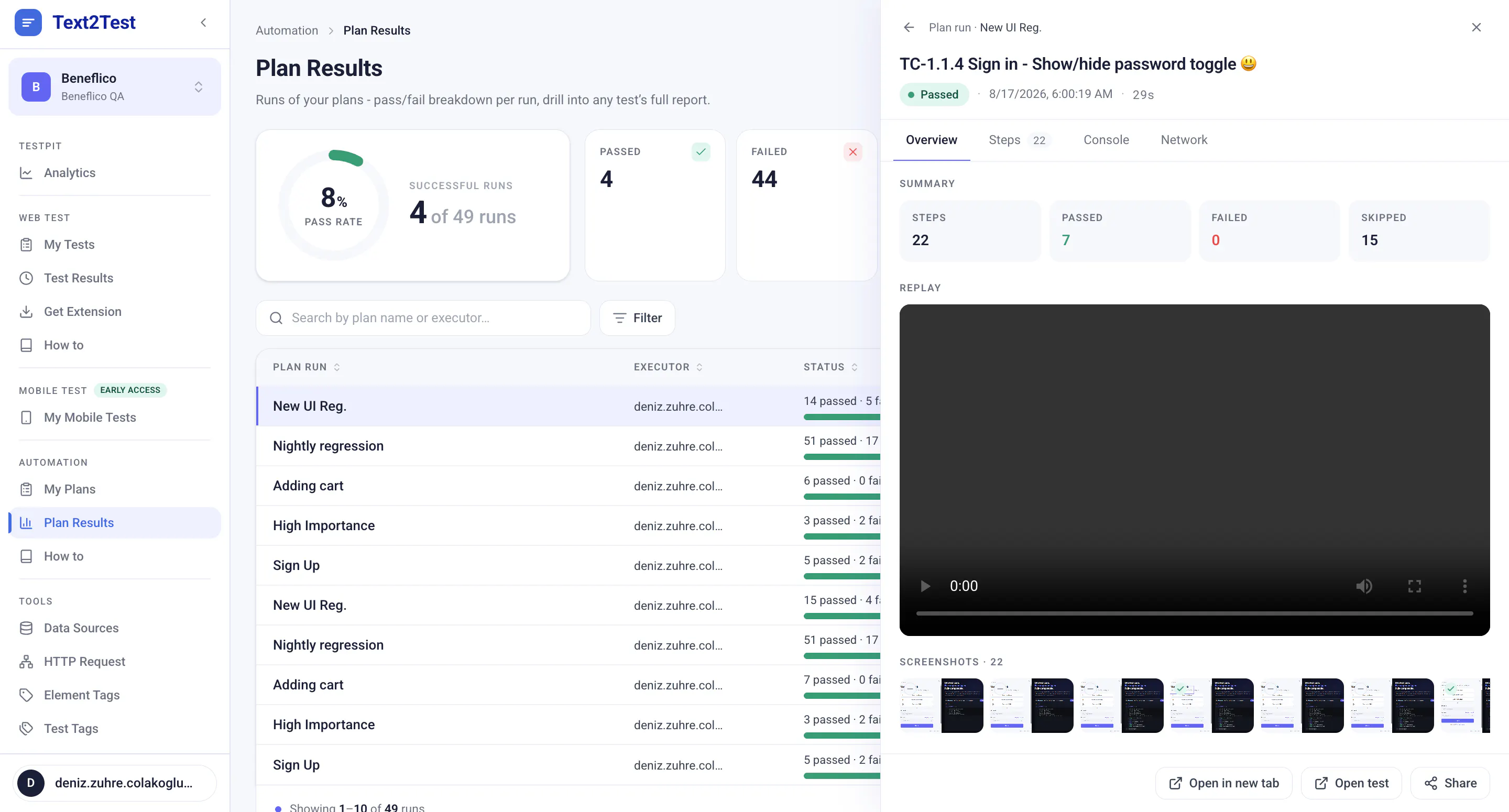This screenshot has height=812, width=1509.
Task: Open the video more-options menu
Action: click(x=1465, y=586)
